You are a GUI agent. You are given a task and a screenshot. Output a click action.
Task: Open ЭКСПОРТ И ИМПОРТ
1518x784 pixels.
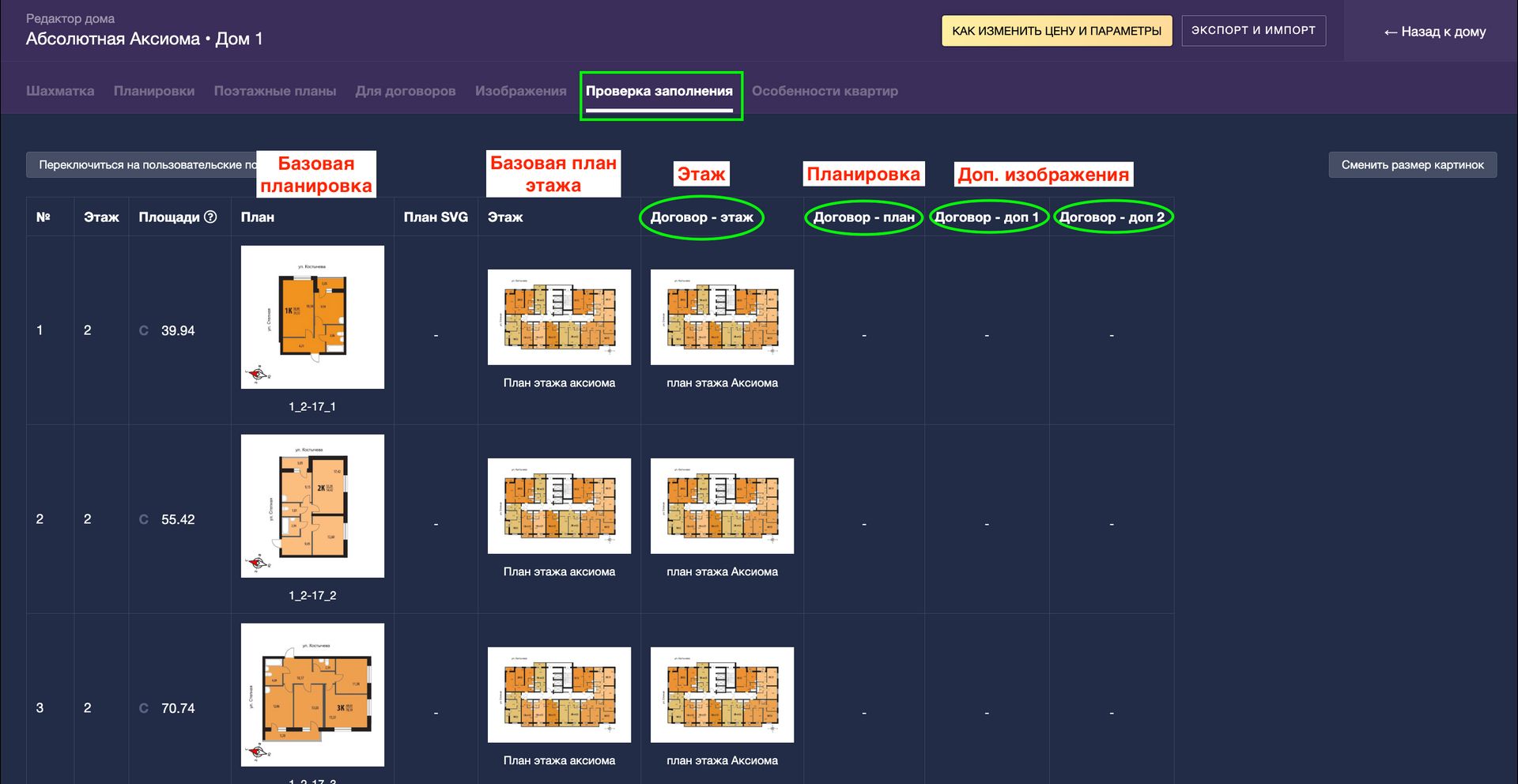click(1254, 31)
